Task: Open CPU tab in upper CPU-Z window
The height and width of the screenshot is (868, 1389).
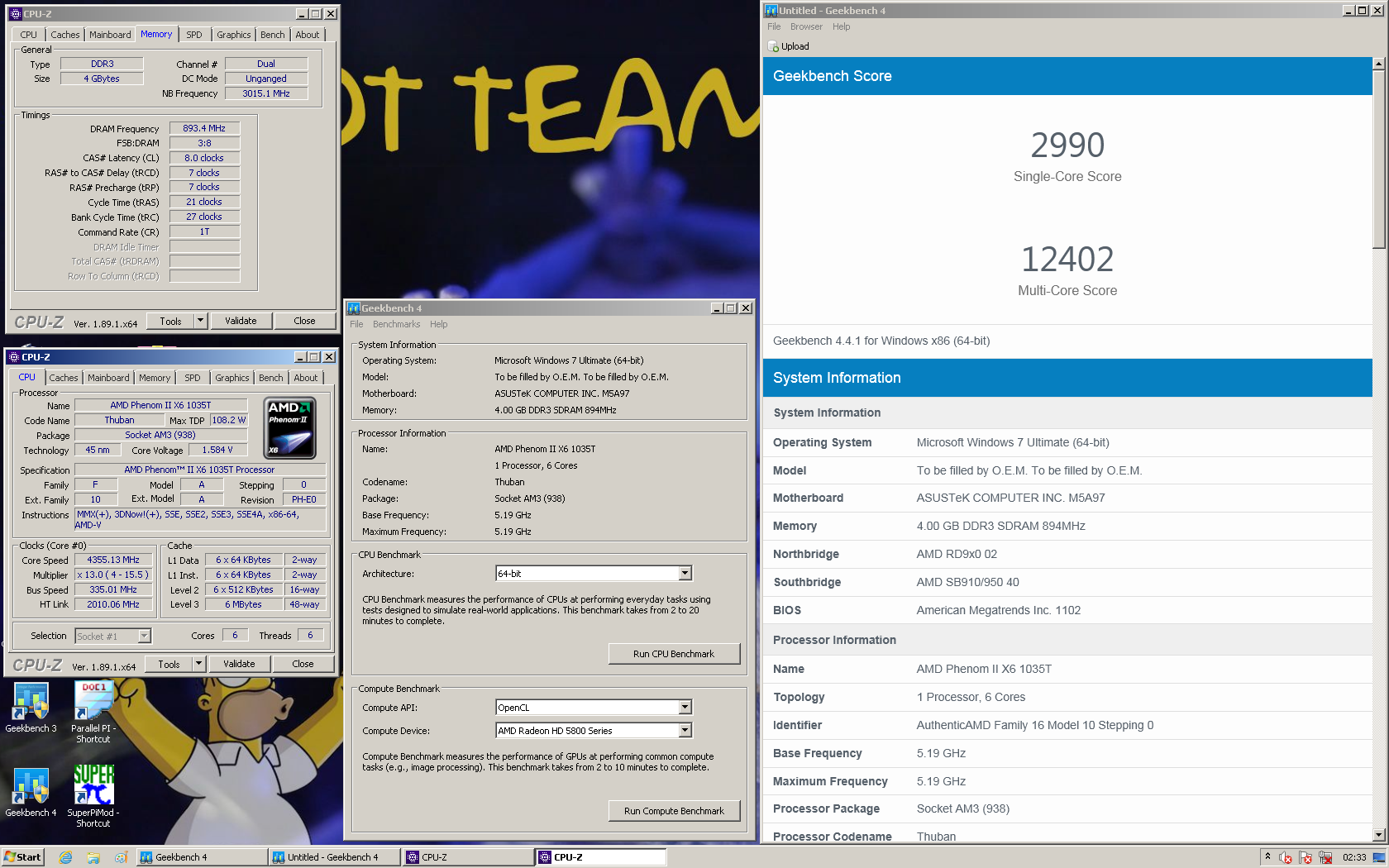Action: pos(29,35)
